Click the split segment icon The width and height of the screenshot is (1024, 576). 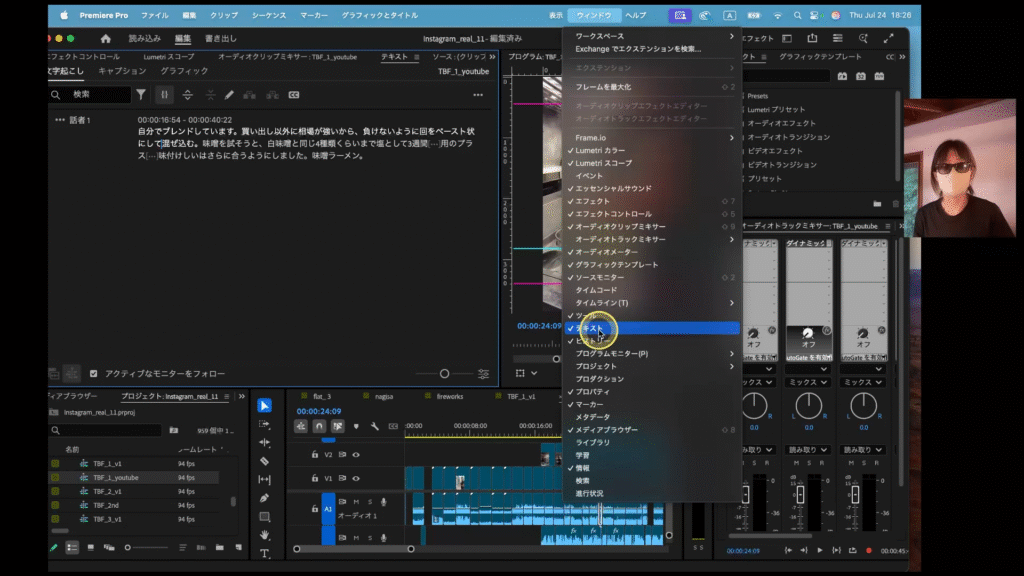187,95
